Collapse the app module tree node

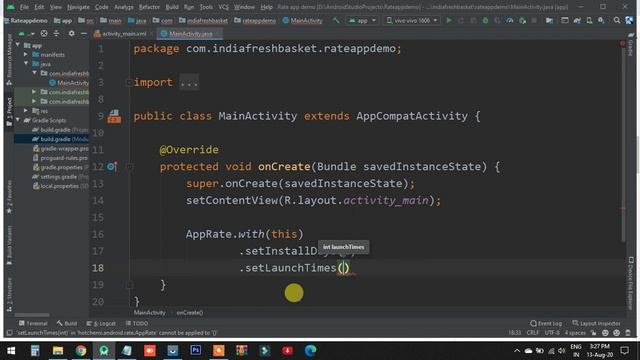[18, 45]
